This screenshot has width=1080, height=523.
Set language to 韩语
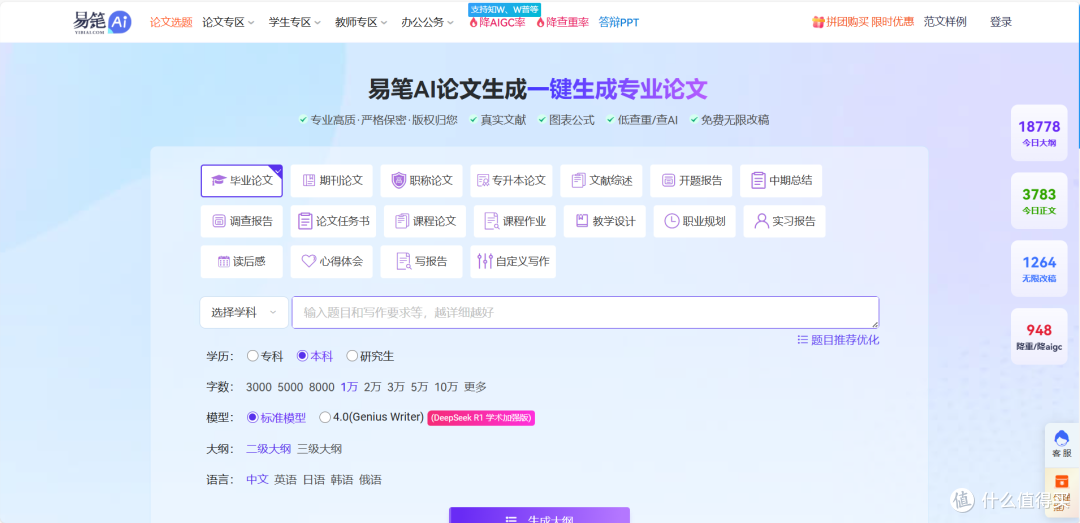coord(342,480)
